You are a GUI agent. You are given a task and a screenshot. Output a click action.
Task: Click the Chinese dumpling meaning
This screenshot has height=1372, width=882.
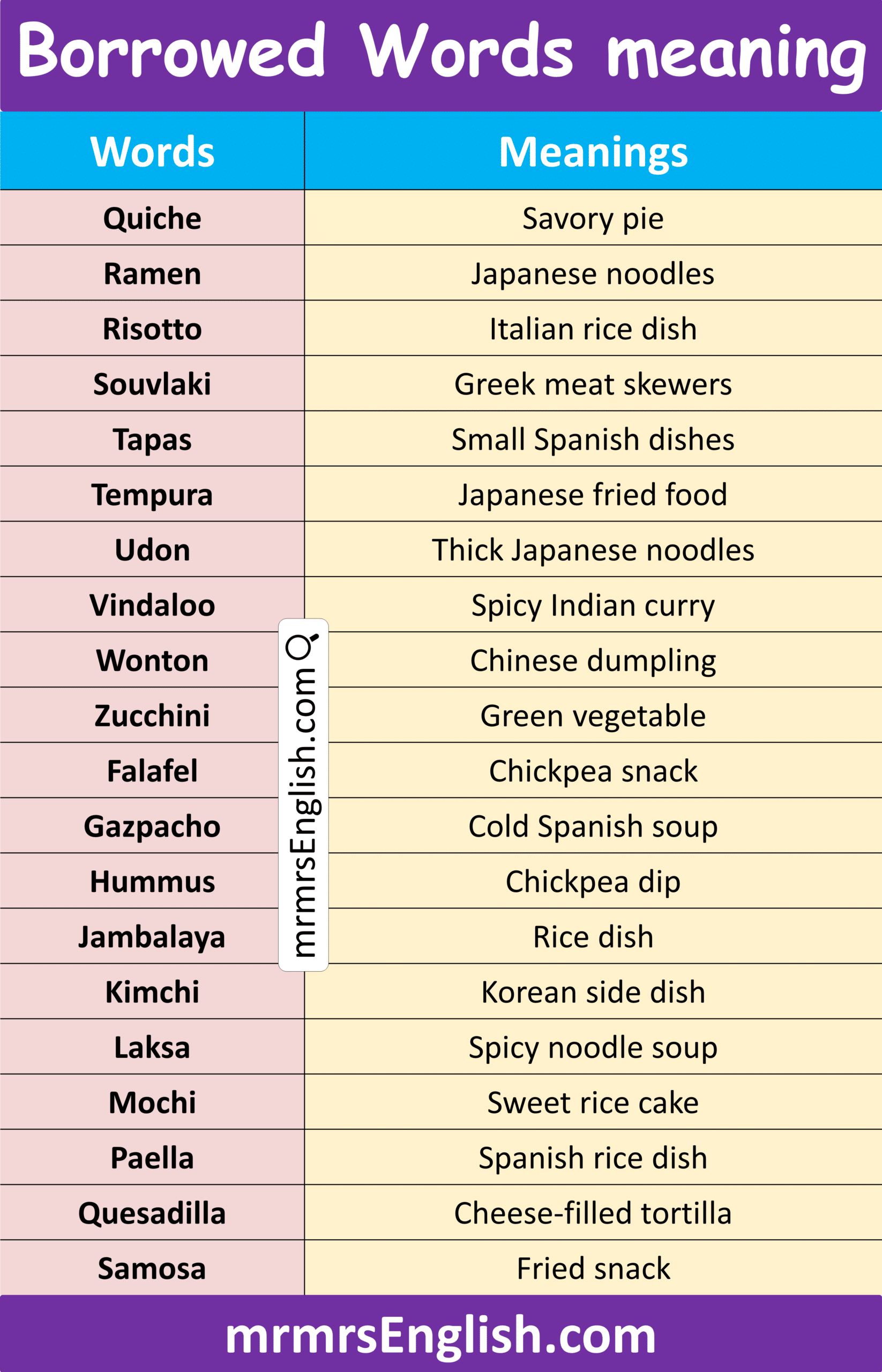pyautogui.click(x=593, y=660)
